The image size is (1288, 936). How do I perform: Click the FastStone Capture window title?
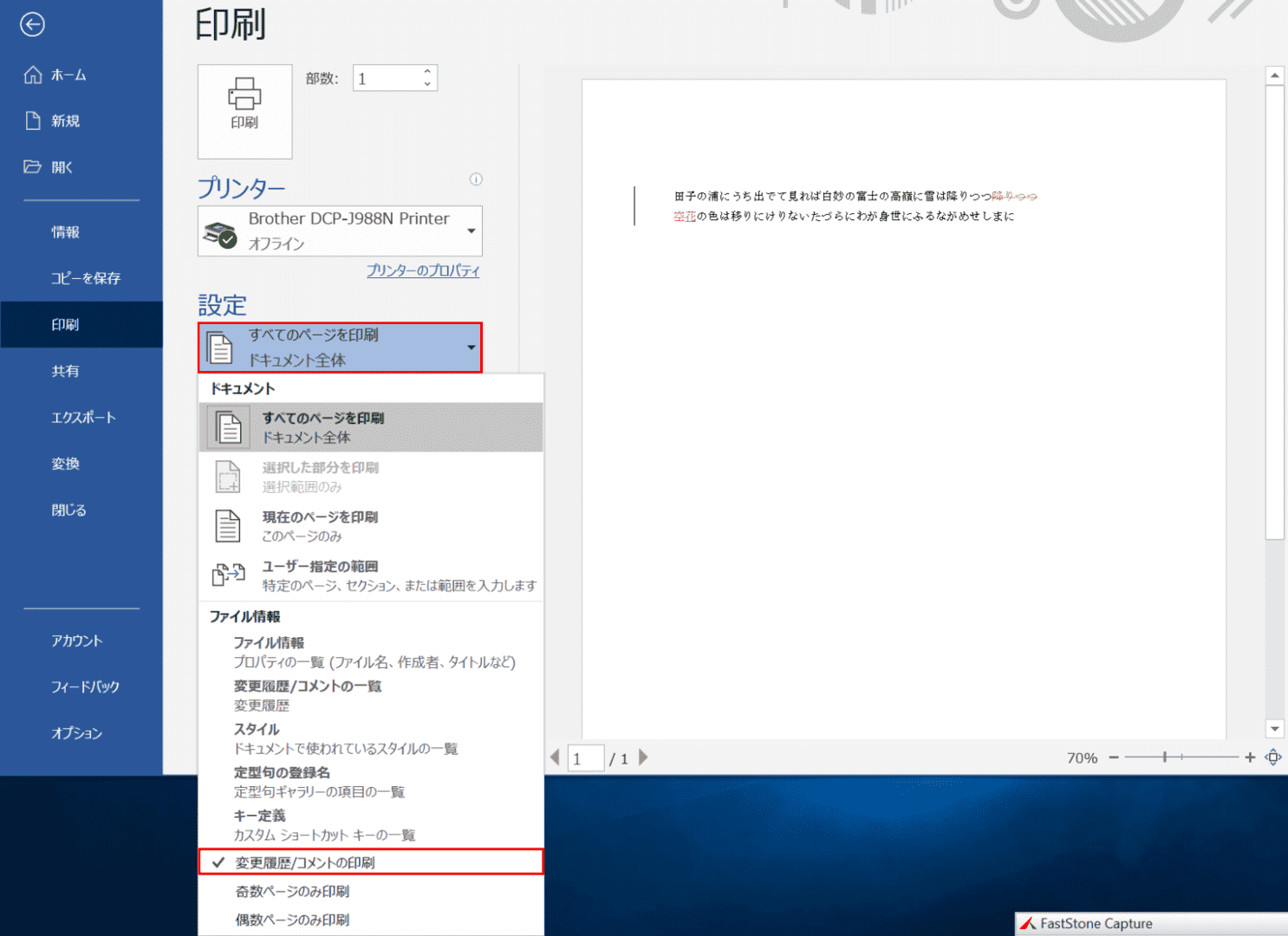coord(1096,924)
